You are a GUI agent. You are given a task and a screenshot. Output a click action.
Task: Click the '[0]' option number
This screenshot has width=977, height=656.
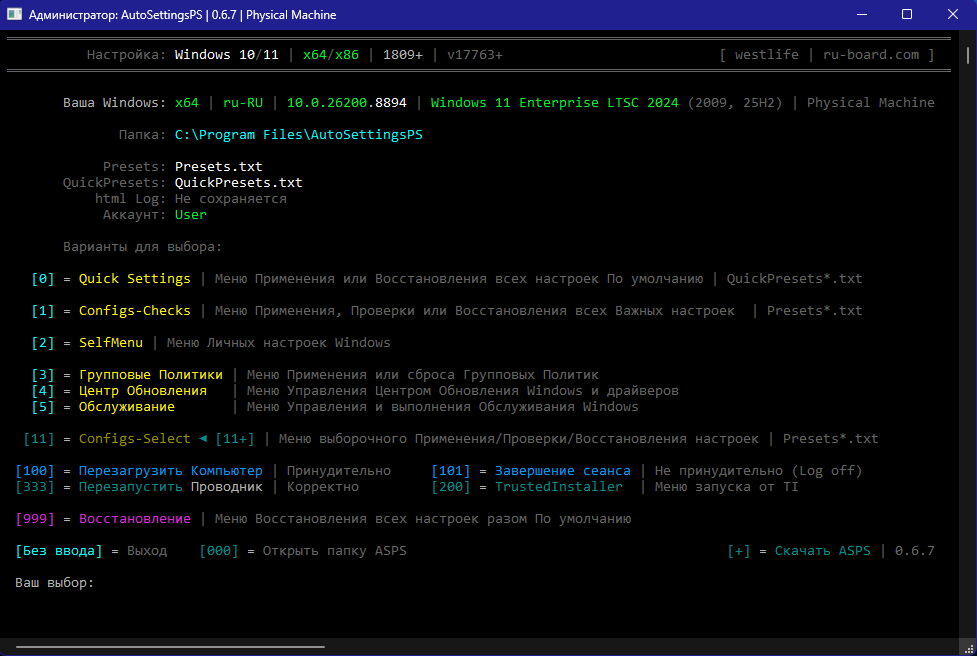[x=42, y=278]
